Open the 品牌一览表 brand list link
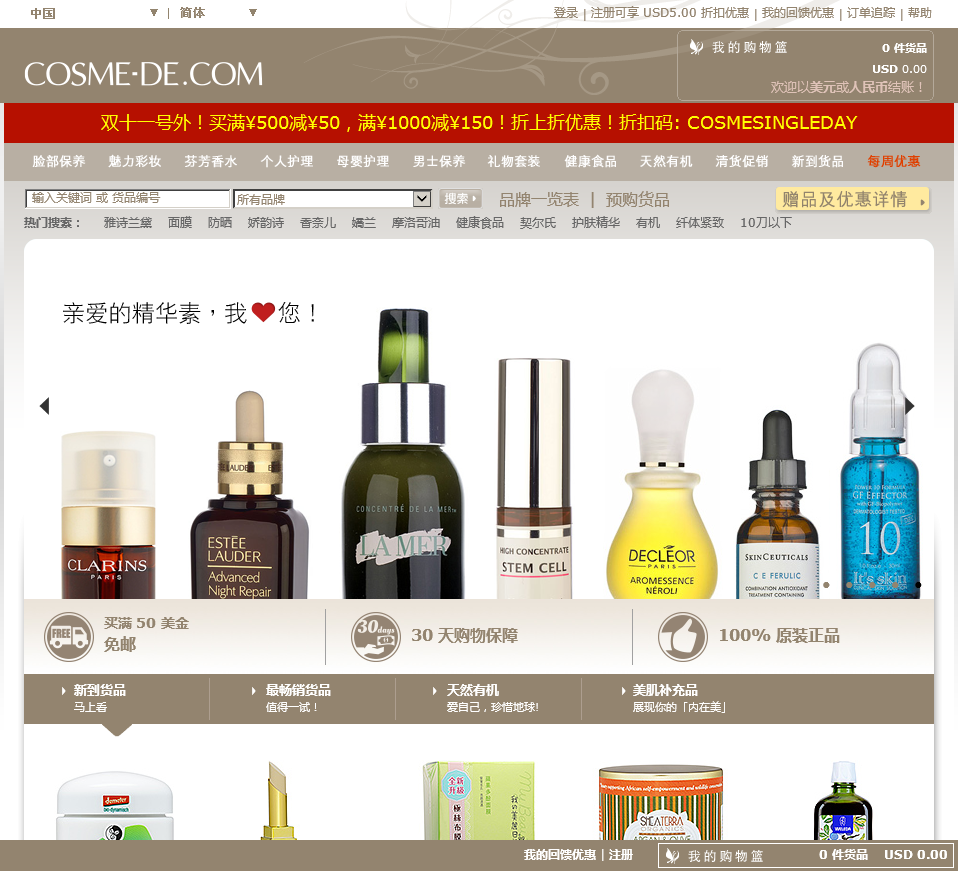The width and height of the screenshot is (958, 871). tap(539, 200)
